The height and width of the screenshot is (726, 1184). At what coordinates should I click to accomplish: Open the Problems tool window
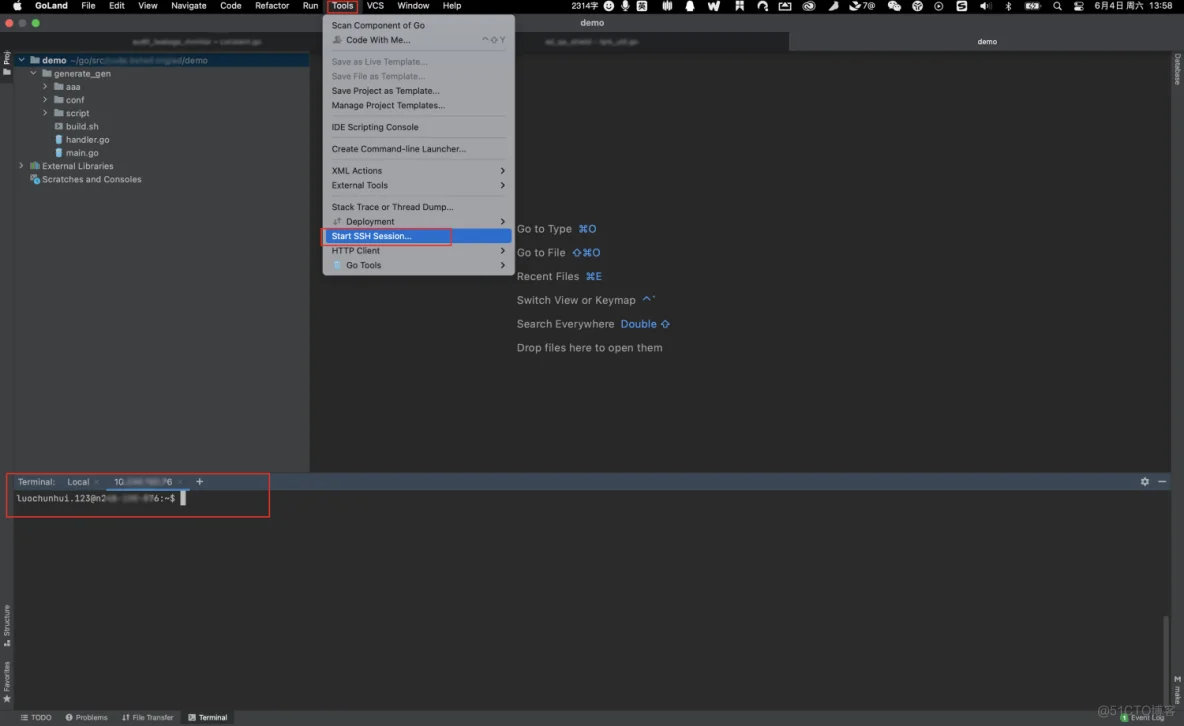click(87, 717)
